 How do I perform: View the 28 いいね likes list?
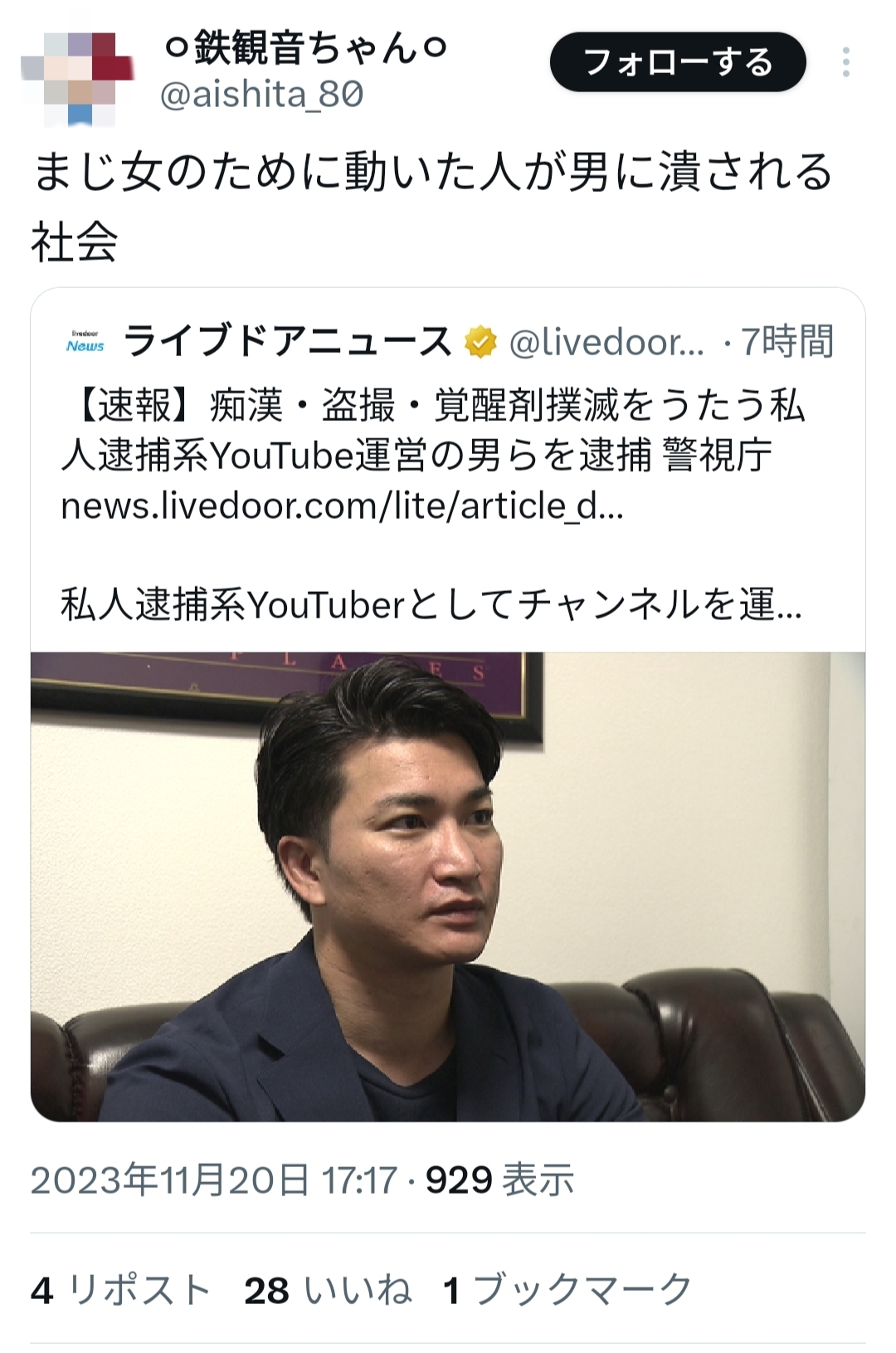click(x=329, y=1291)
